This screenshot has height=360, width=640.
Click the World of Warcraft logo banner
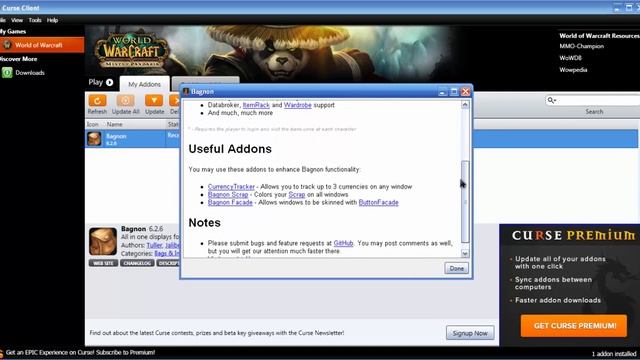[x=132, y=51]
